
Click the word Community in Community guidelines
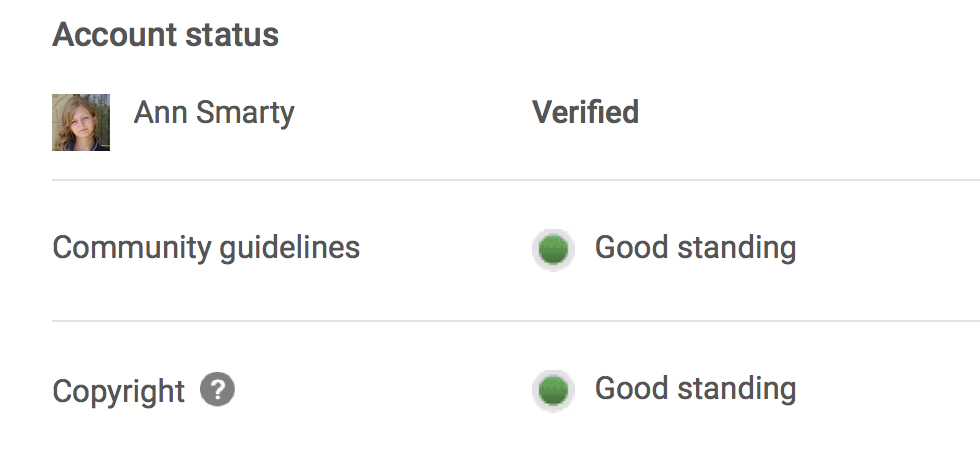pos(132,249)
